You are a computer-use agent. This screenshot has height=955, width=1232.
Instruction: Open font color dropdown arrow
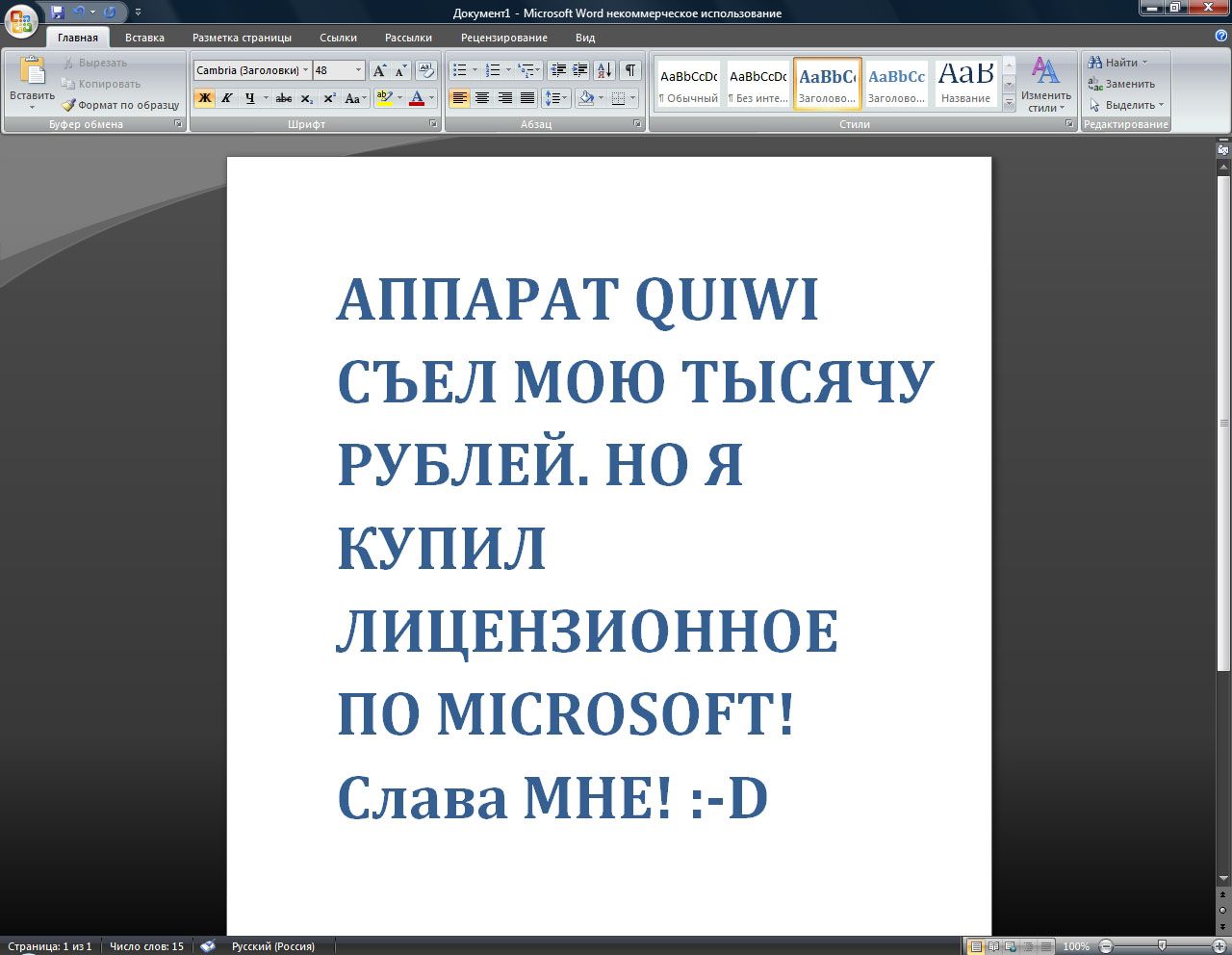click(431, 98)
